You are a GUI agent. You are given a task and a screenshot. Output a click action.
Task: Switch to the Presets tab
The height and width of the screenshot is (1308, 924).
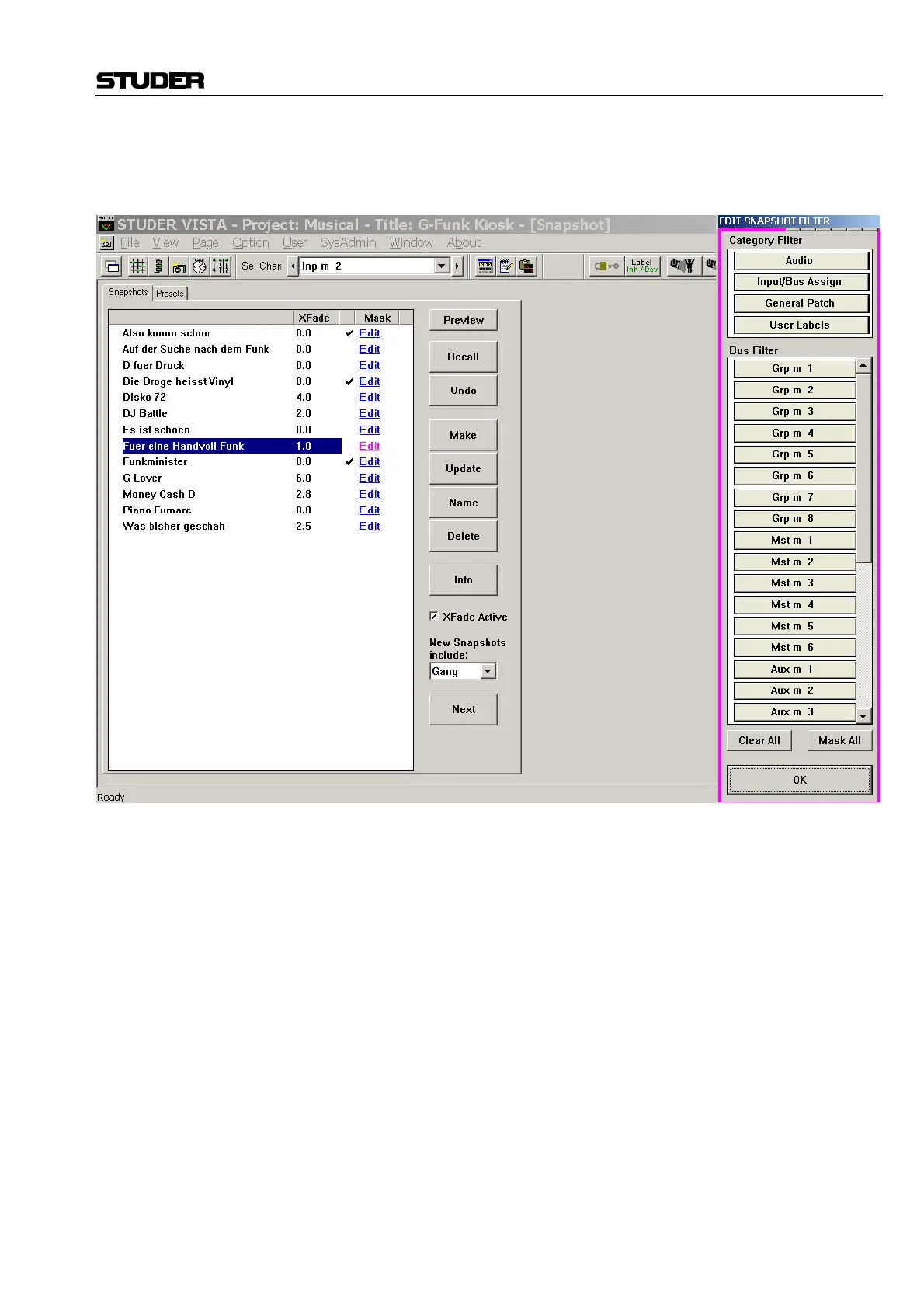(x=170, y=294)
